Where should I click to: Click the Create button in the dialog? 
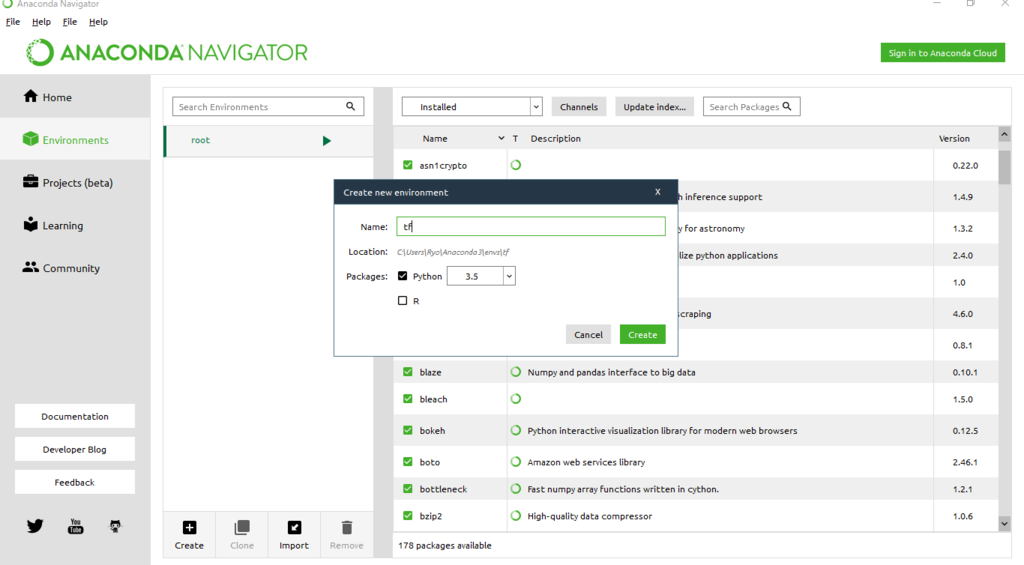643,334
